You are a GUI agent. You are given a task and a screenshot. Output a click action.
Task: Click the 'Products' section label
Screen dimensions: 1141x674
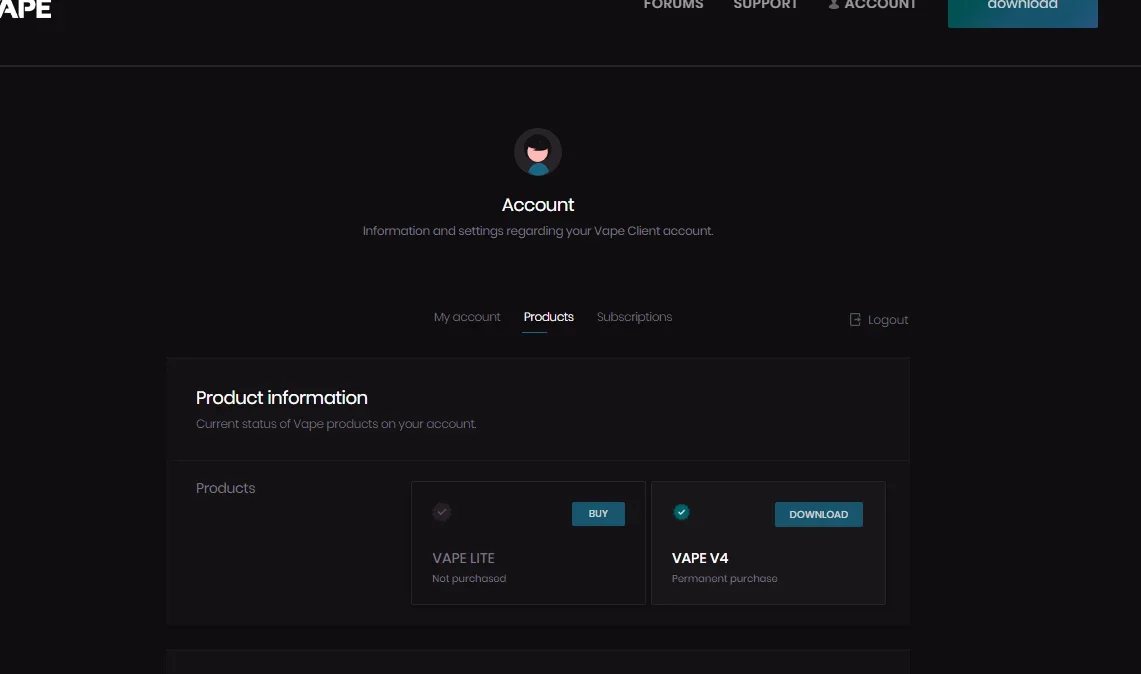[x=226, y=488]
